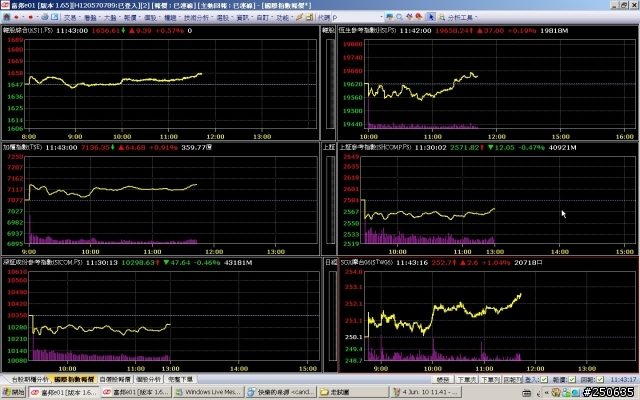Click the magnifier search icon in toolbar
The image size is (640, 400).
pyautogui.click(x=399, y=17)
